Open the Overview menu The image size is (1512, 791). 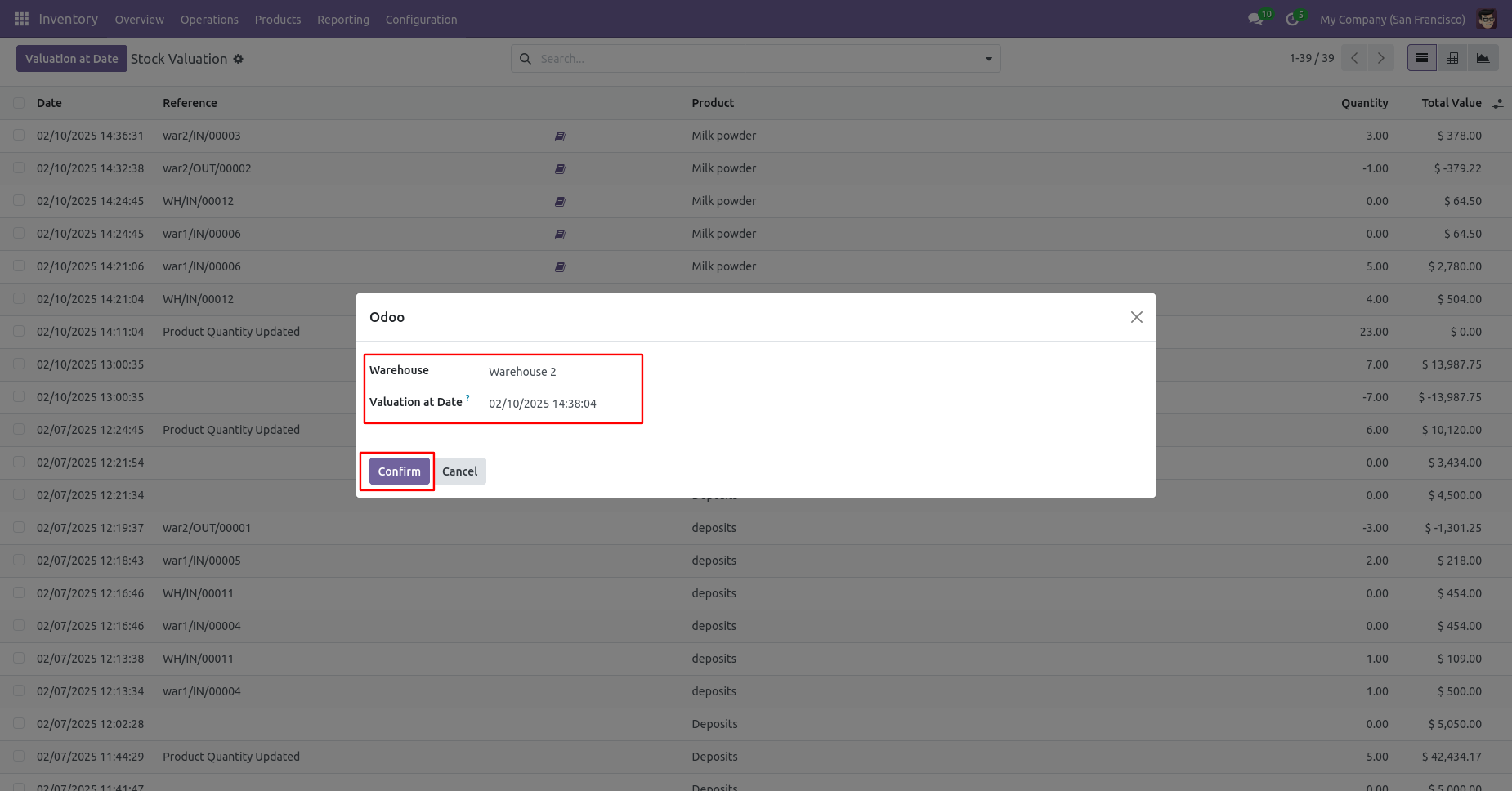(x=139, y=20)
